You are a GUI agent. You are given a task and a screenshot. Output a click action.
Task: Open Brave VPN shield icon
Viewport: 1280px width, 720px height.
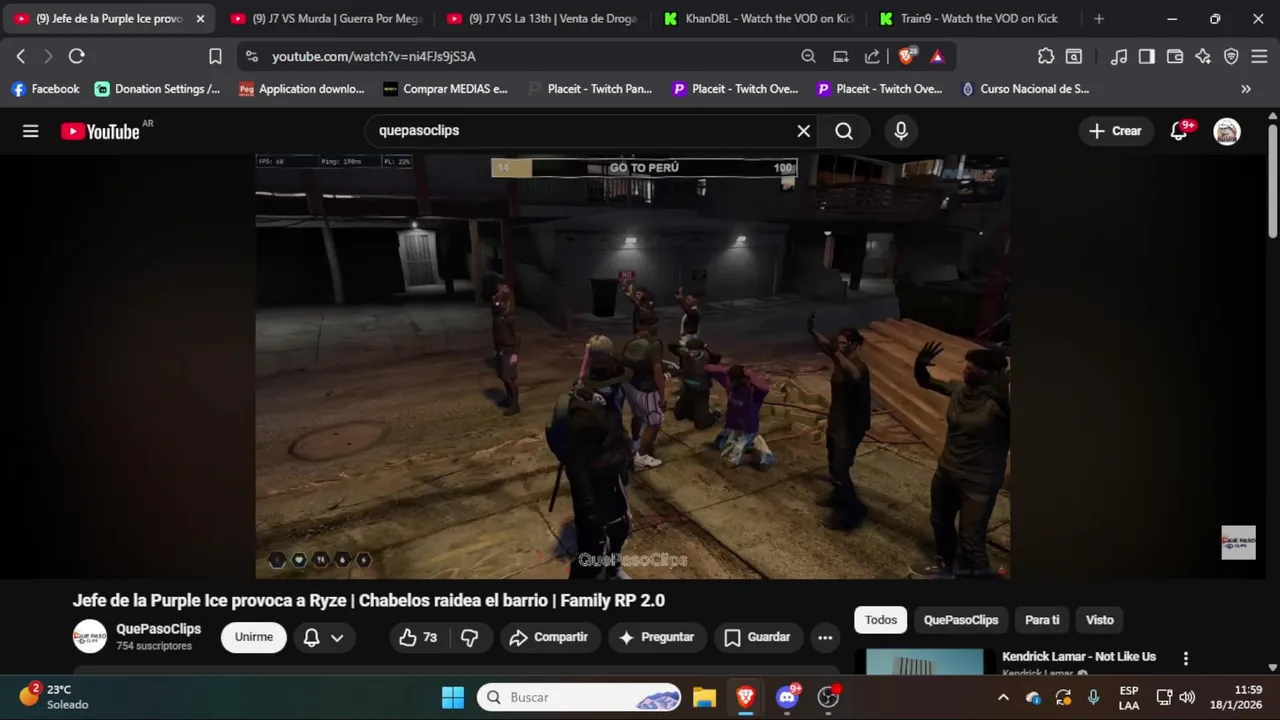(1231, 56)
